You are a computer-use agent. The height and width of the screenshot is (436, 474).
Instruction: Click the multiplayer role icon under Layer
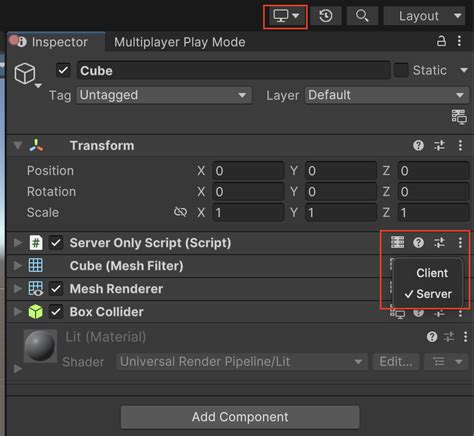(459, 117)
